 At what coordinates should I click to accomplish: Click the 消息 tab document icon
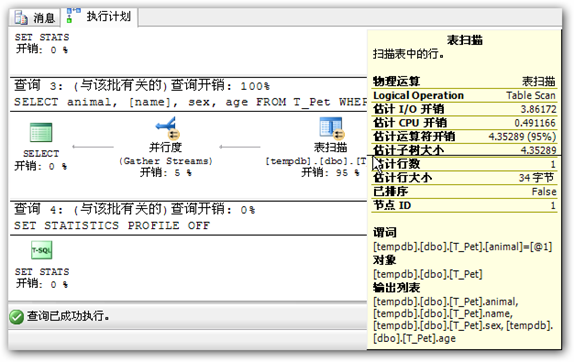(20, 17)
